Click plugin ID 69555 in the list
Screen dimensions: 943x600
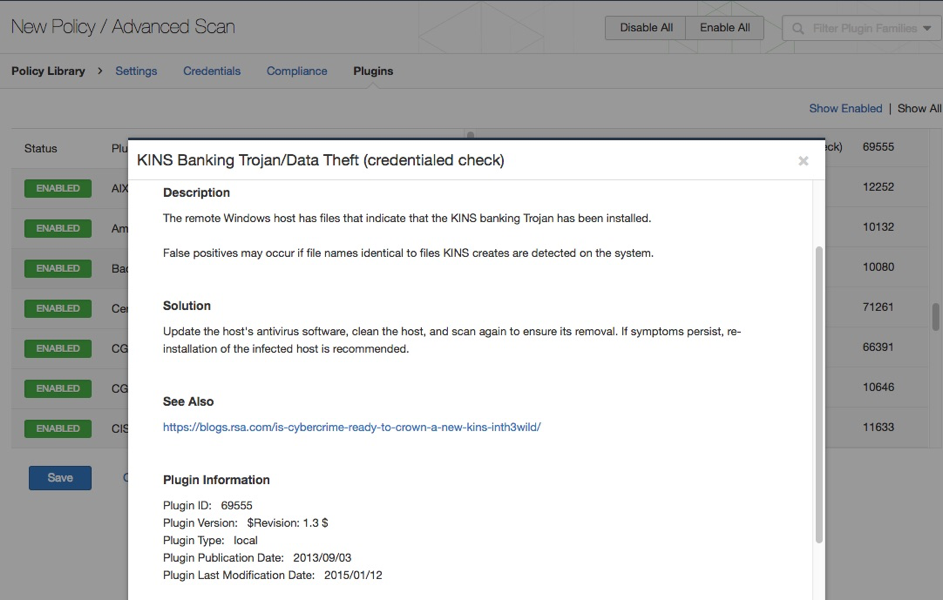(x=878, y=147)
